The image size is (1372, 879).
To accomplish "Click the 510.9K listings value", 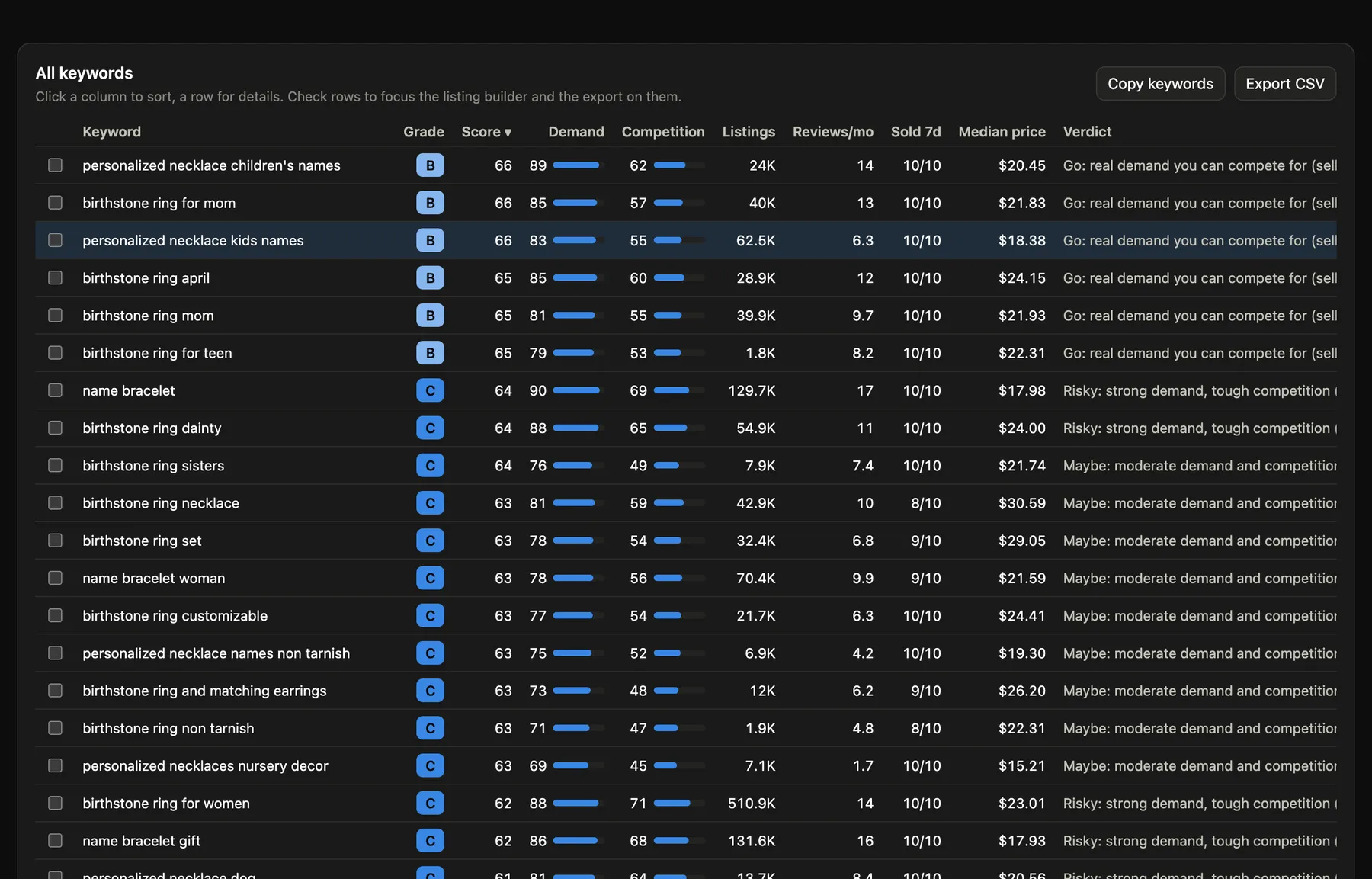I will 752,803.
